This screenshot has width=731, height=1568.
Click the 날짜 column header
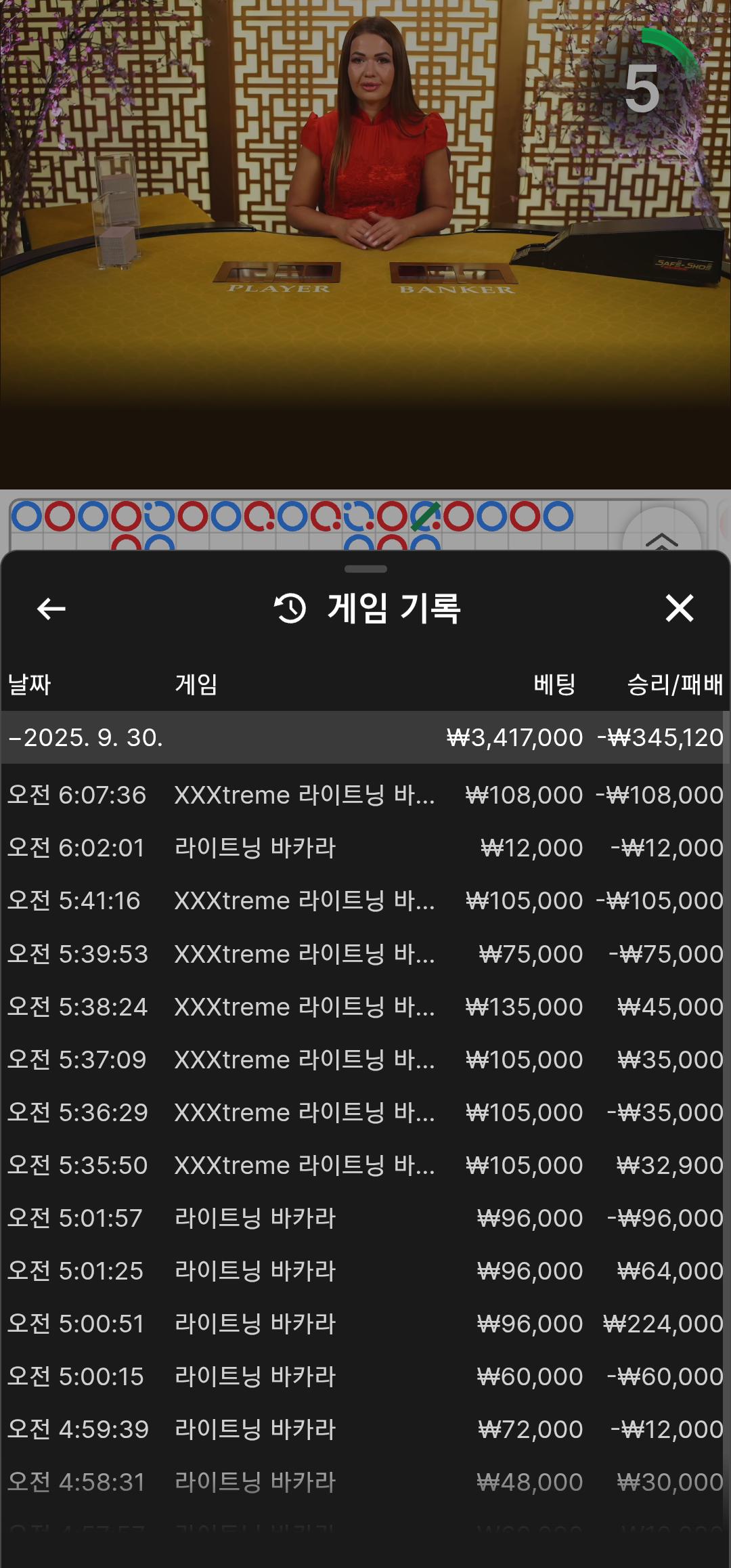(29, 684)
